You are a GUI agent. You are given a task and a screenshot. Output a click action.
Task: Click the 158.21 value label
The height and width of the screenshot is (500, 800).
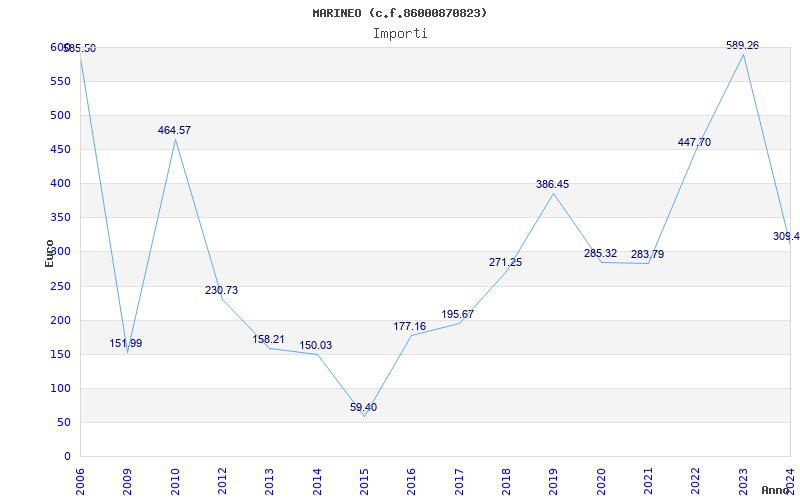point(268,339)
